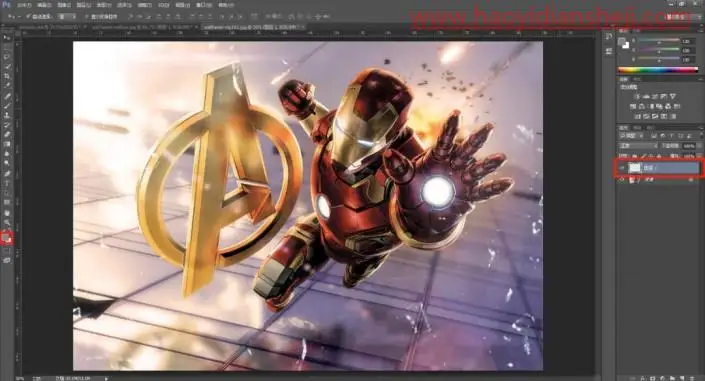
Task: Switch to the Paths panel tab
Action: click(x=650, y=128)
